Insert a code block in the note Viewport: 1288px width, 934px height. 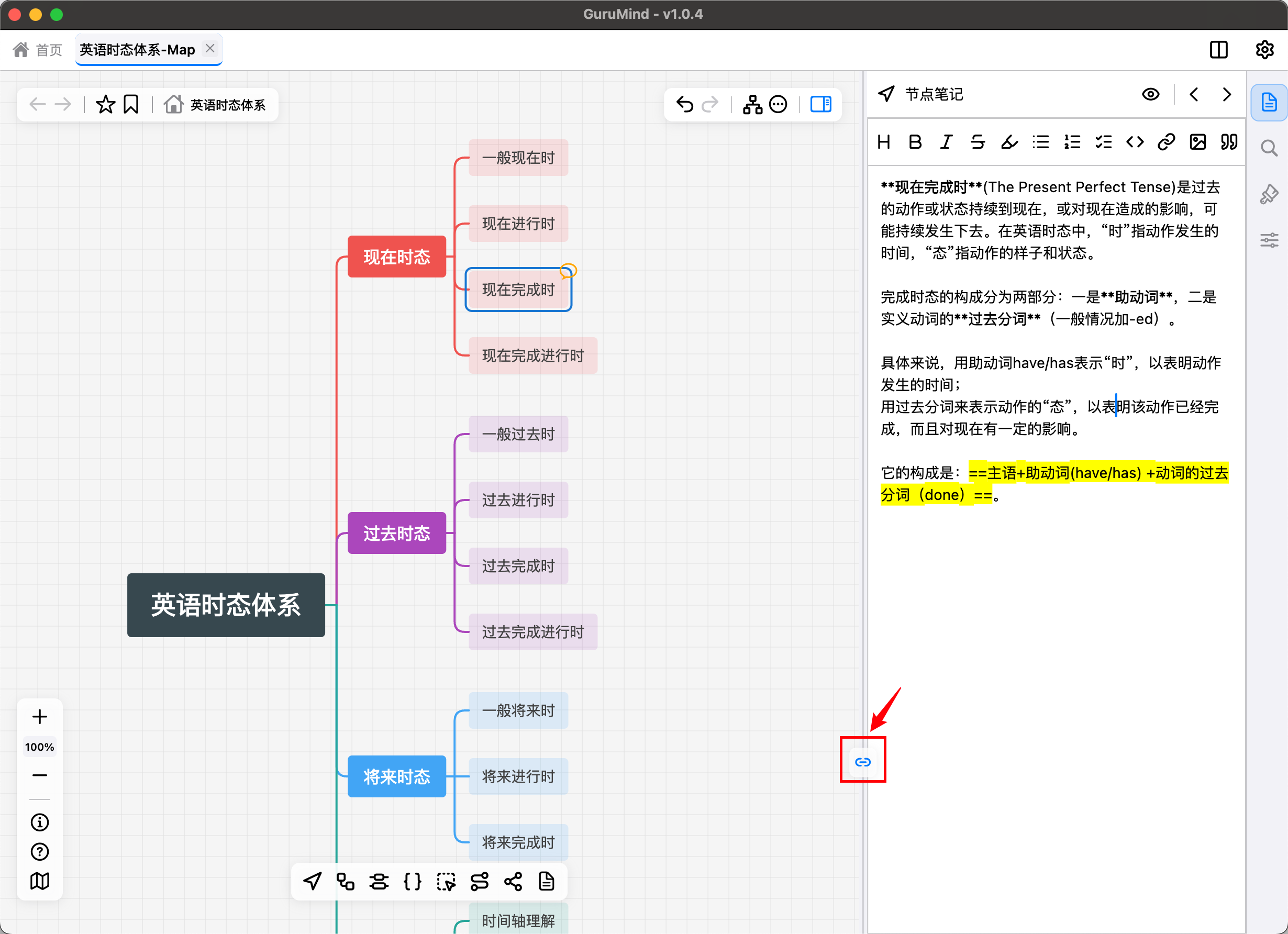click(1134, 142)
